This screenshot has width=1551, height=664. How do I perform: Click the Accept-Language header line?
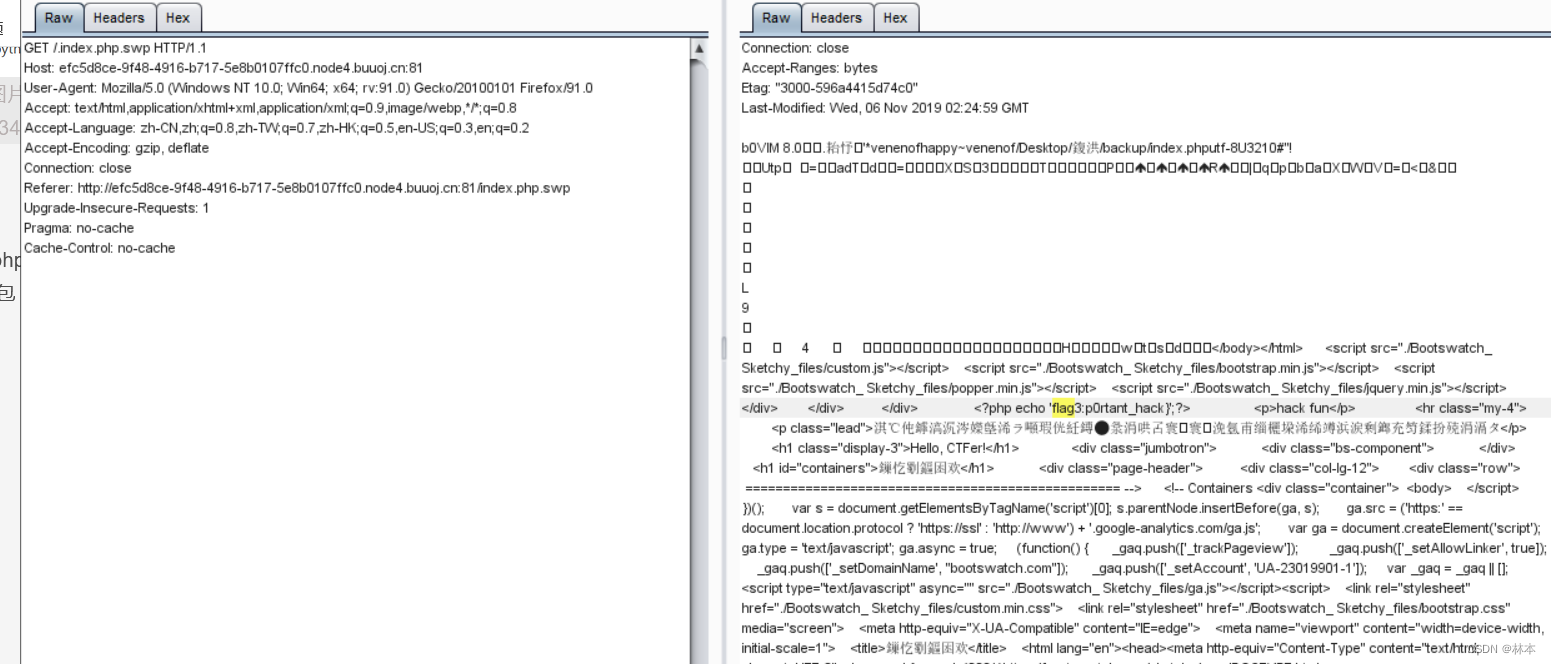[276, 128]
